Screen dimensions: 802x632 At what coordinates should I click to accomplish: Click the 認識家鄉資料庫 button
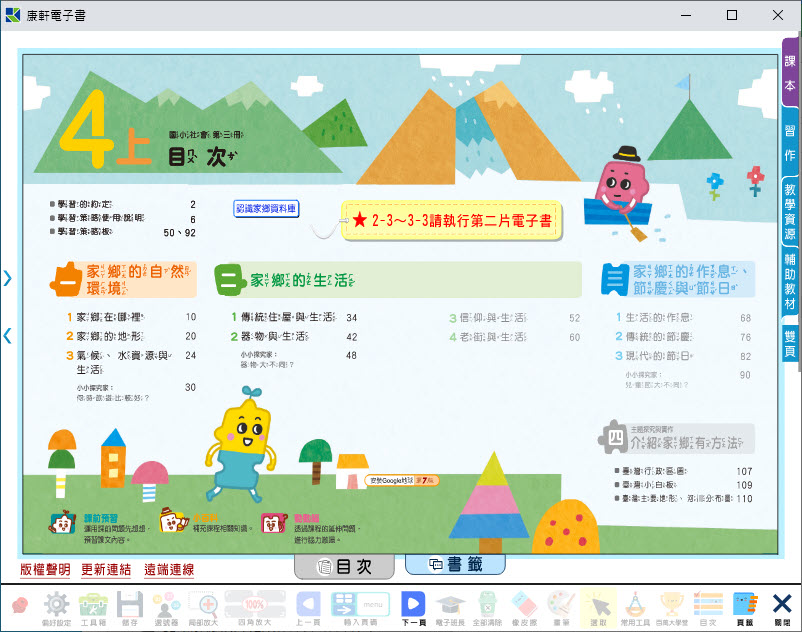click(x=266, y=208)
